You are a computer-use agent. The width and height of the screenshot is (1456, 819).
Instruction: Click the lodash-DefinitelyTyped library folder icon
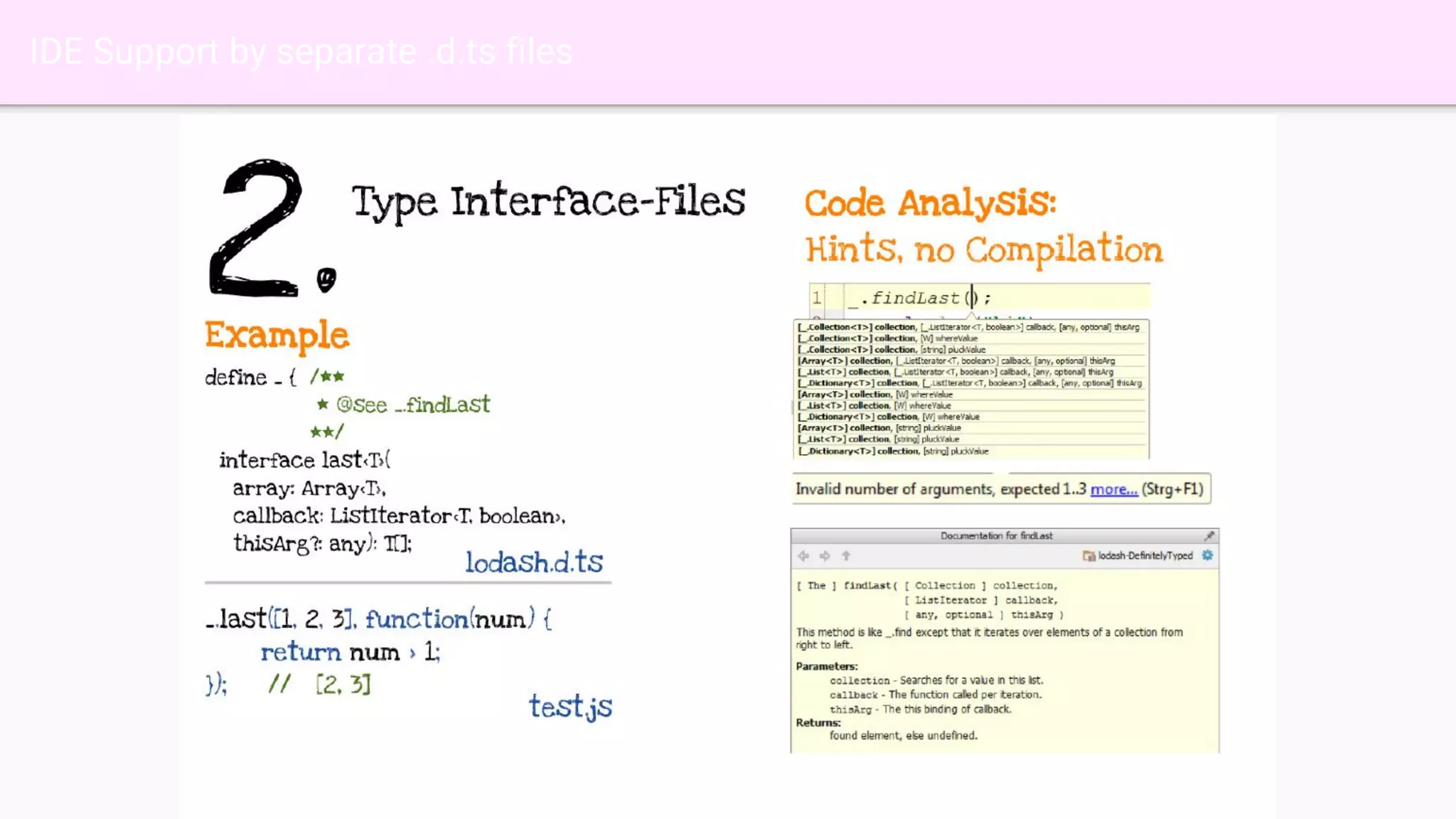(x=1088, y=556)
